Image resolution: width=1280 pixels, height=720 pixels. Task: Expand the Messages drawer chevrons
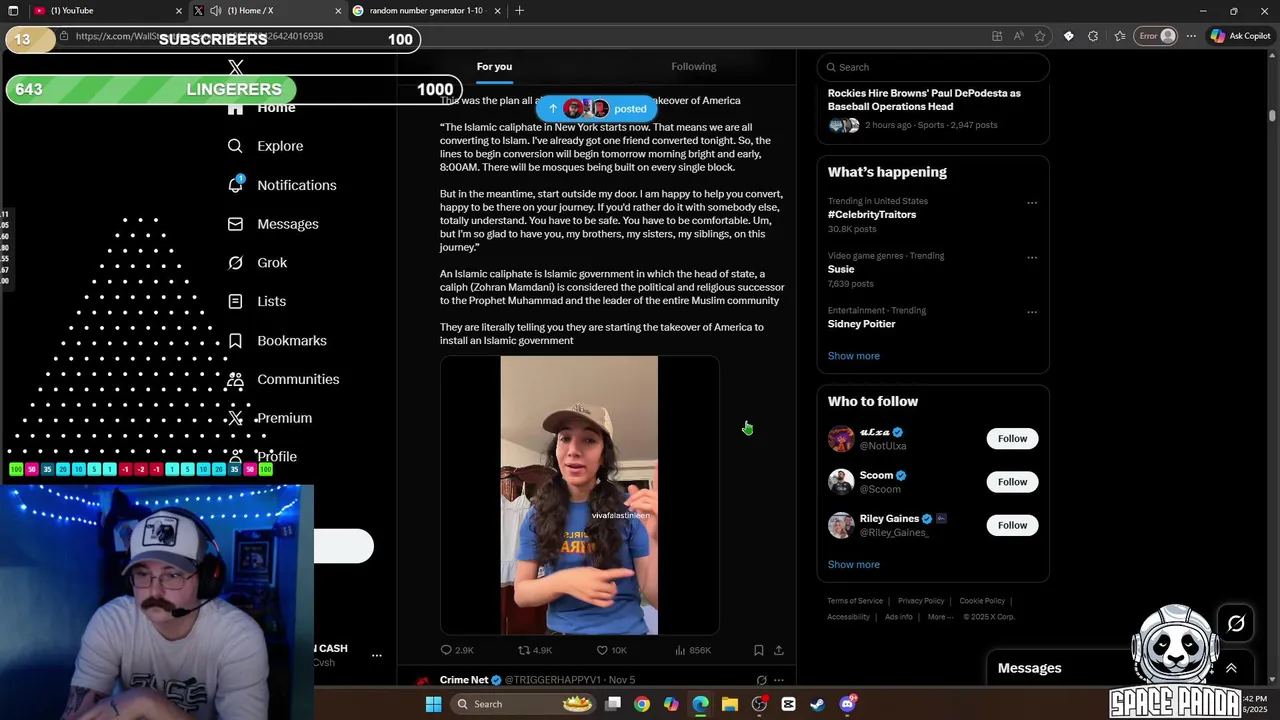coord(1231,668)
